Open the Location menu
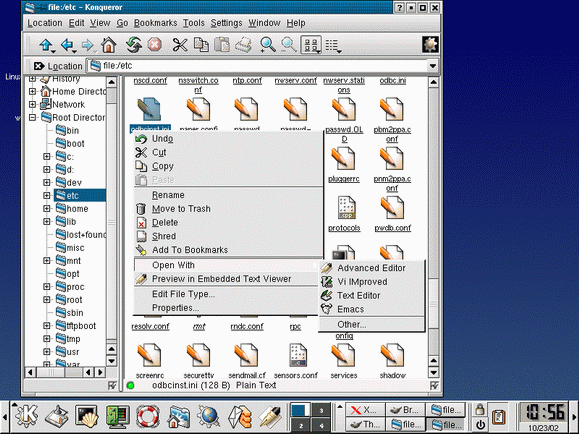579x434 pixels. click(x=45, y=23)
